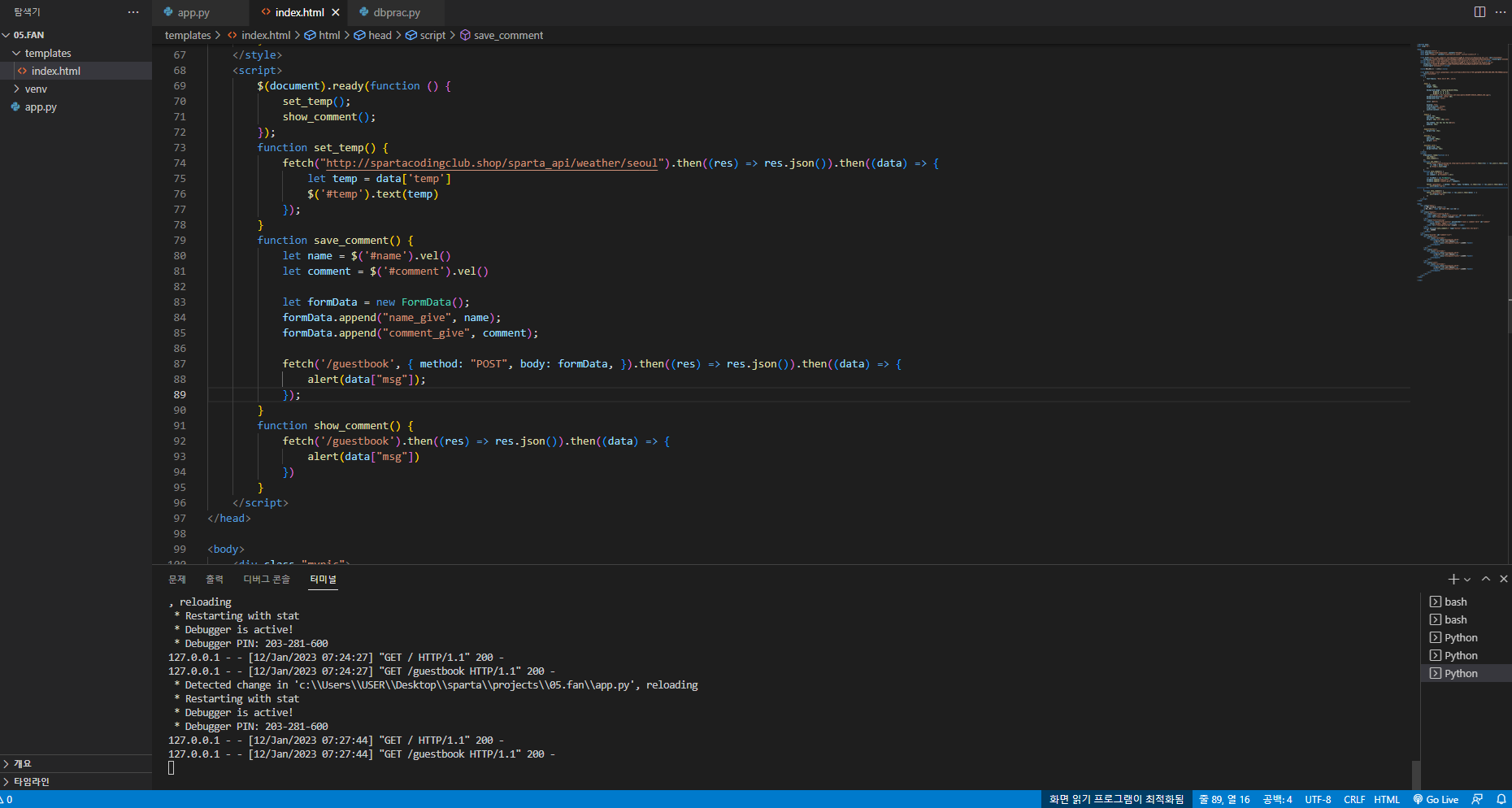Select the index.html editor tab
The width and height of the screenshot is (1512, 808).
click(x=299, y=12)
